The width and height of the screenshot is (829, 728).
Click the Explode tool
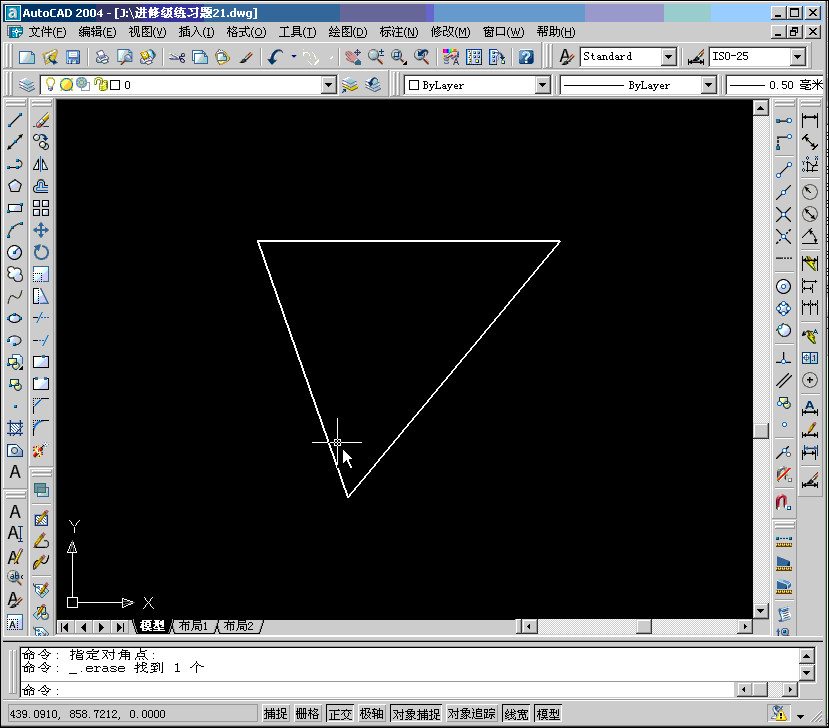pos(41,450)
